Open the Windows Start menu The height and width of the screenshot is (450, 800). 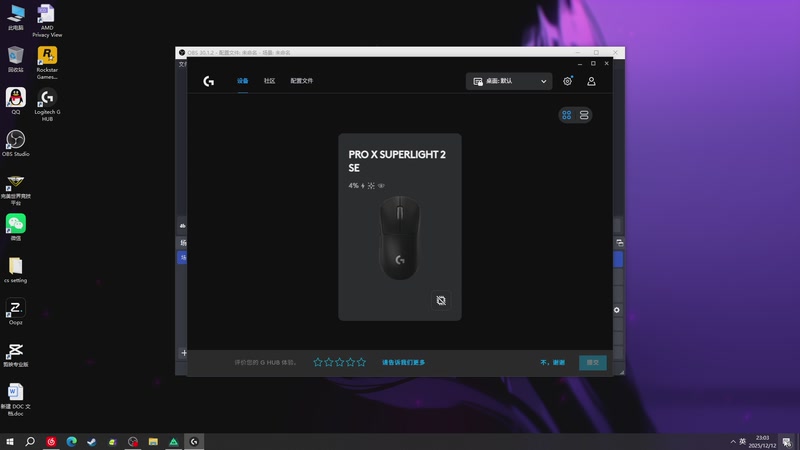point(10,441)
